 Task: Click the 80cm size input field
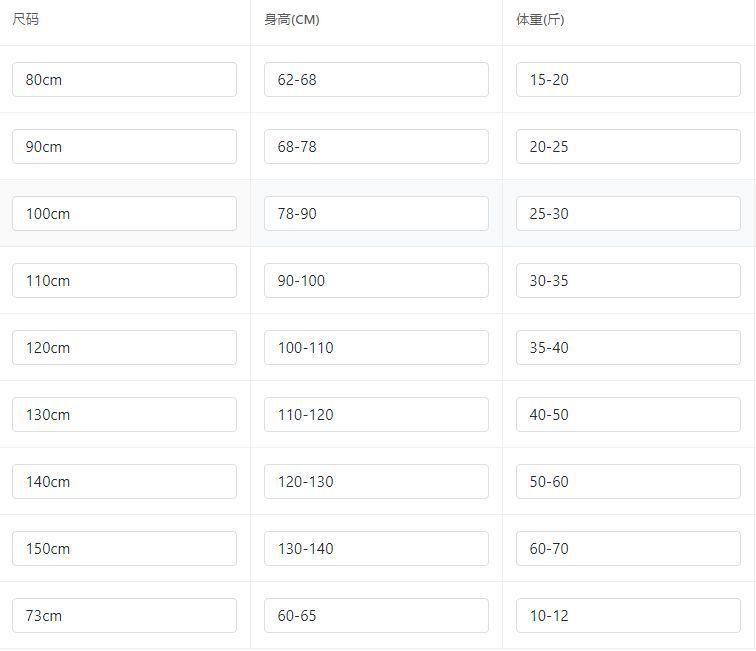point(124,80)
